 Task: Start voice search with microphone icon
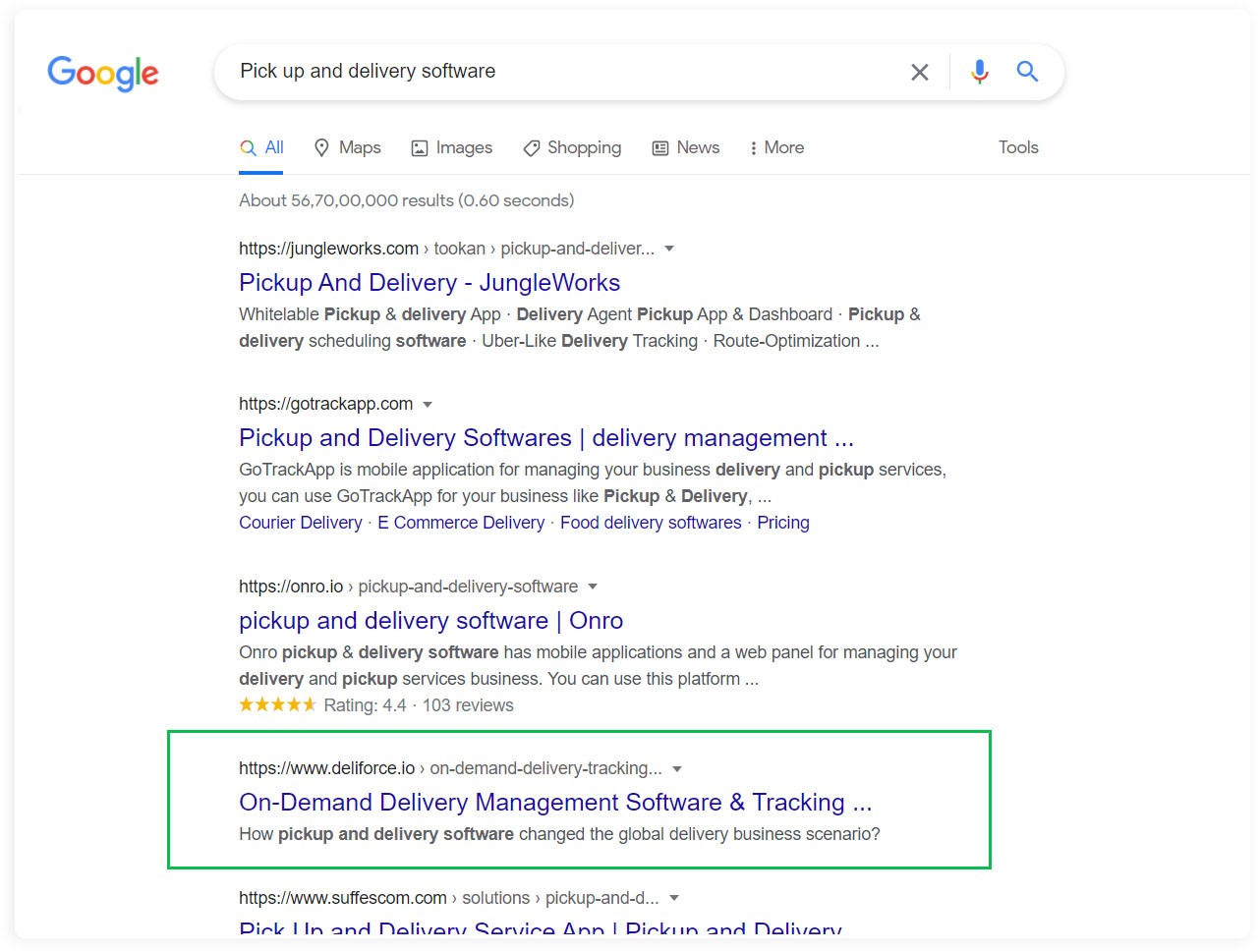coord(979,72)
